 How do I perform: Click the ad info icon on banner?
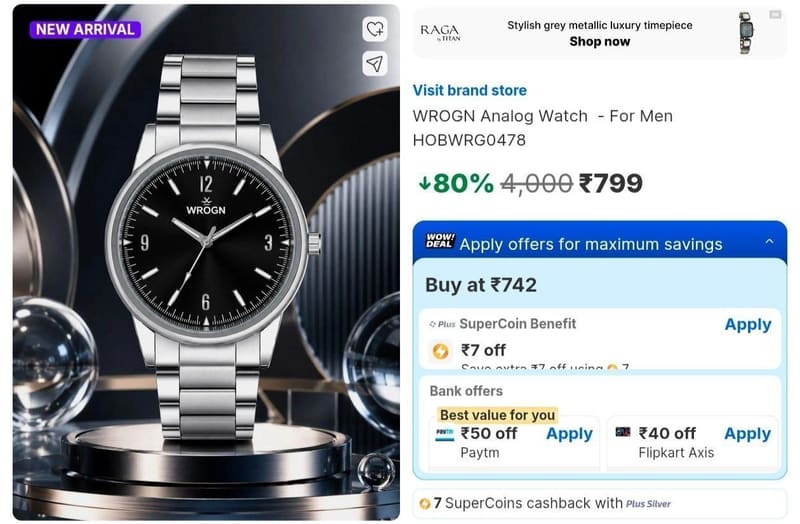775,14
